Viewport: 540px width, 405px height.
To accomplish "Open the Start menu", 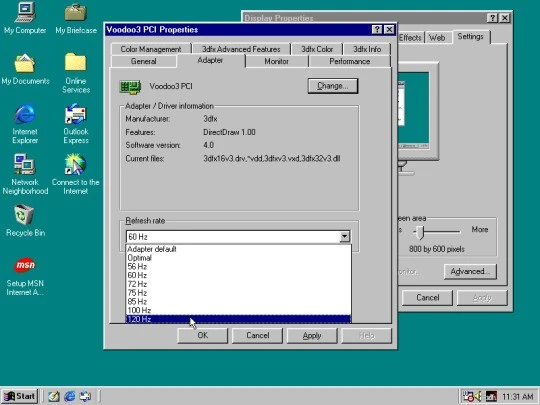I will pos(20,396).
